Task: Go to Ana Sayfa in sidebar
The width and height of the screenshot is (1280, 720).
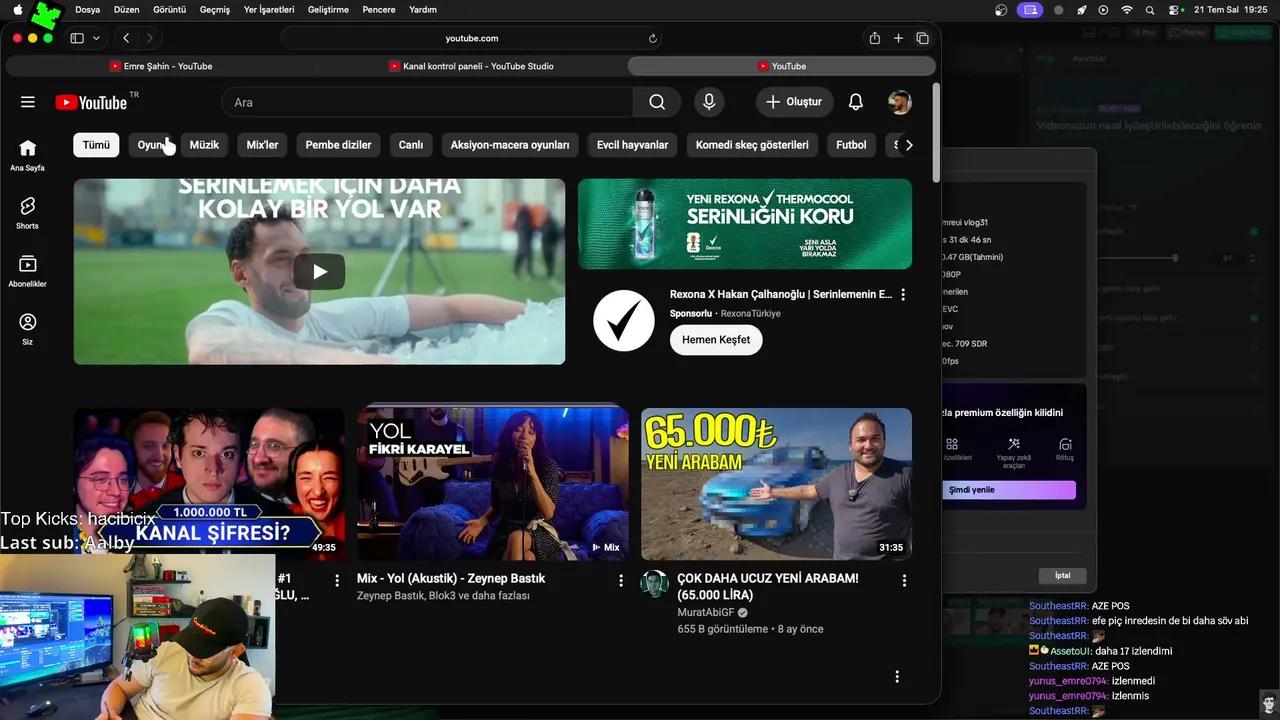Action: (x=28, y=154)
